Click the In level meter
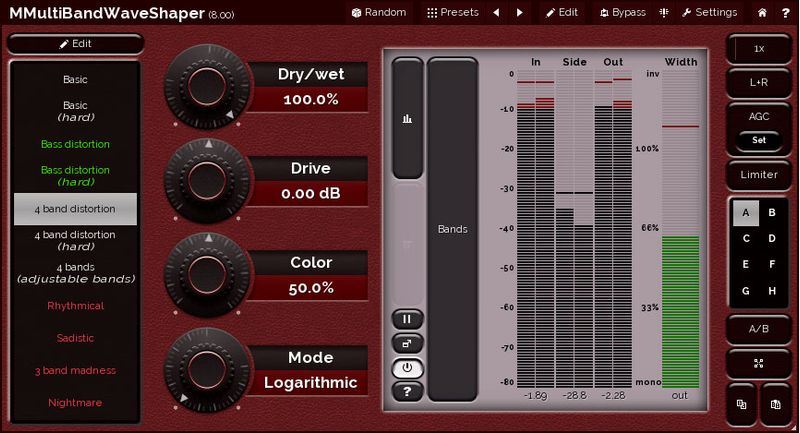This screenshot has width=800, height=433. [x=535, y=229]
